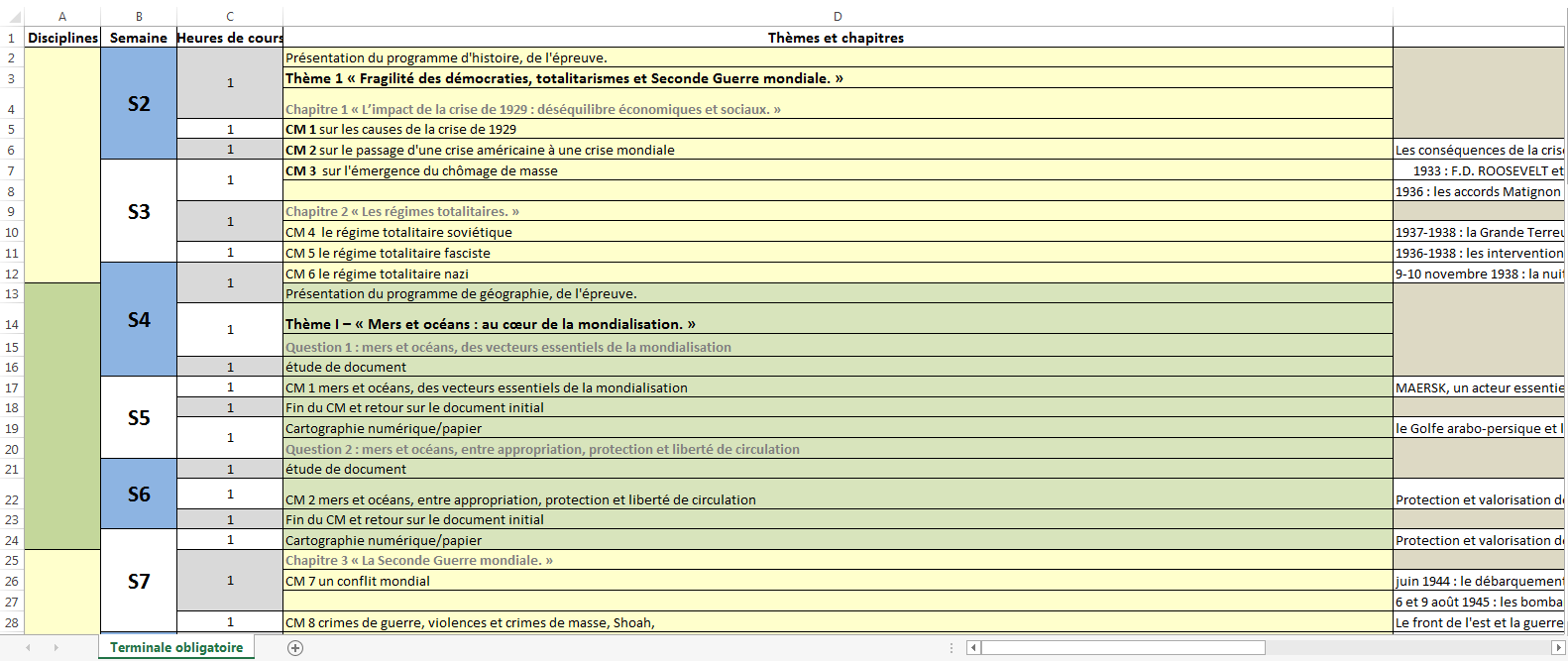Click 'Cartographie numérique/papier' cell in row 24

pyautogui.click(x=838, y=540)
